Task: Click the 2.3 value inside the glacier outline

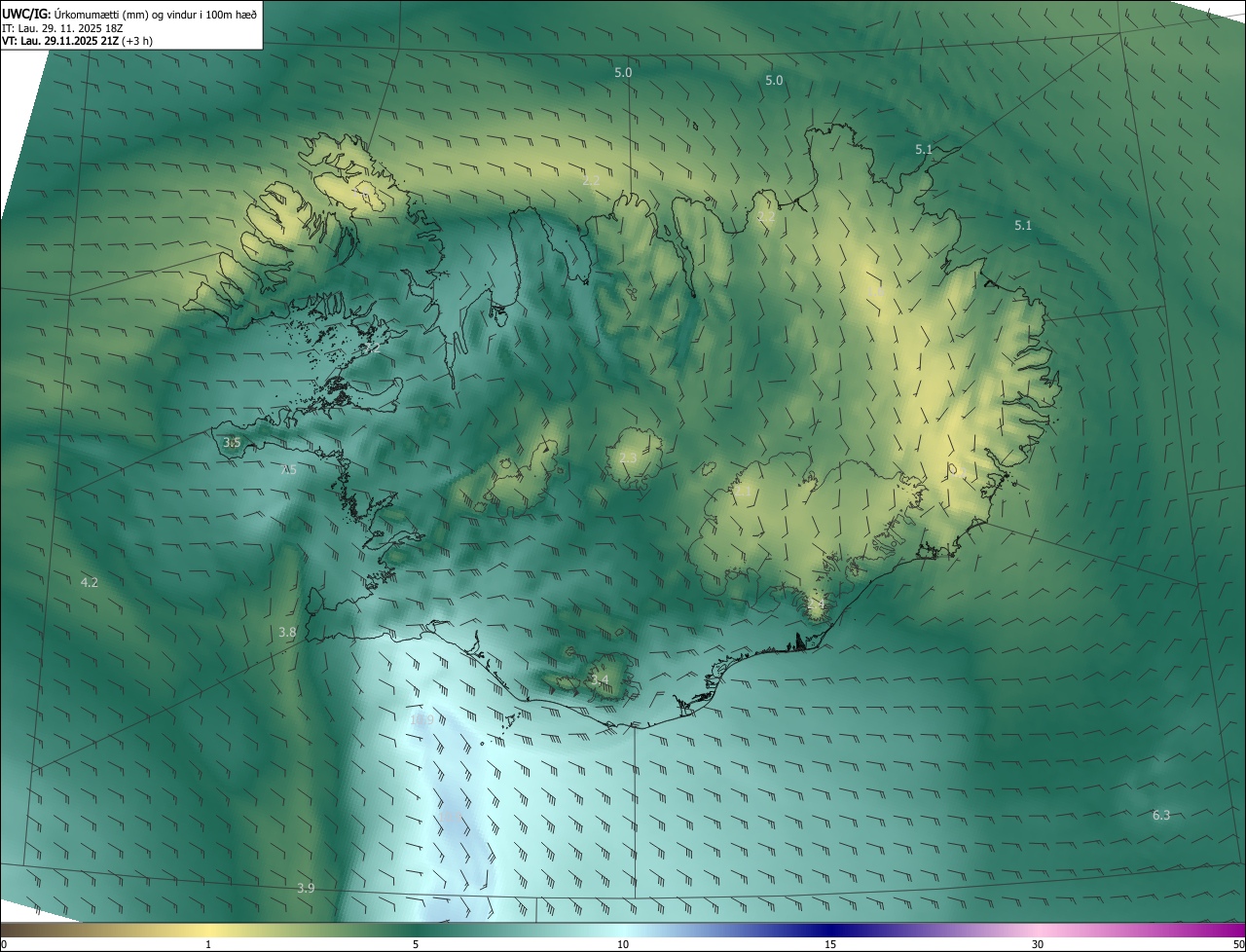Action: (628, 458)
